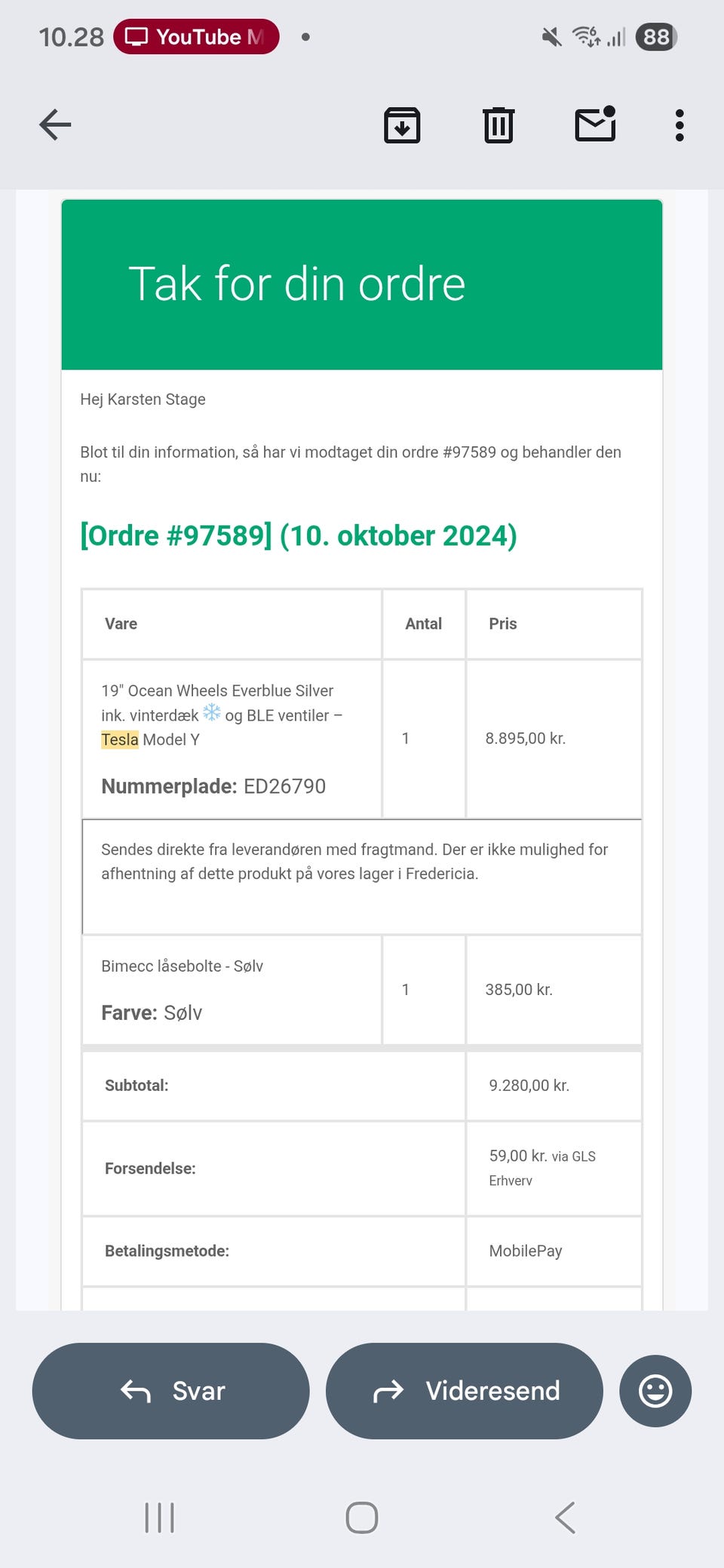724x1568 pixels.
Task: Tap the Svar reply button
Action: coord(171,1391)
